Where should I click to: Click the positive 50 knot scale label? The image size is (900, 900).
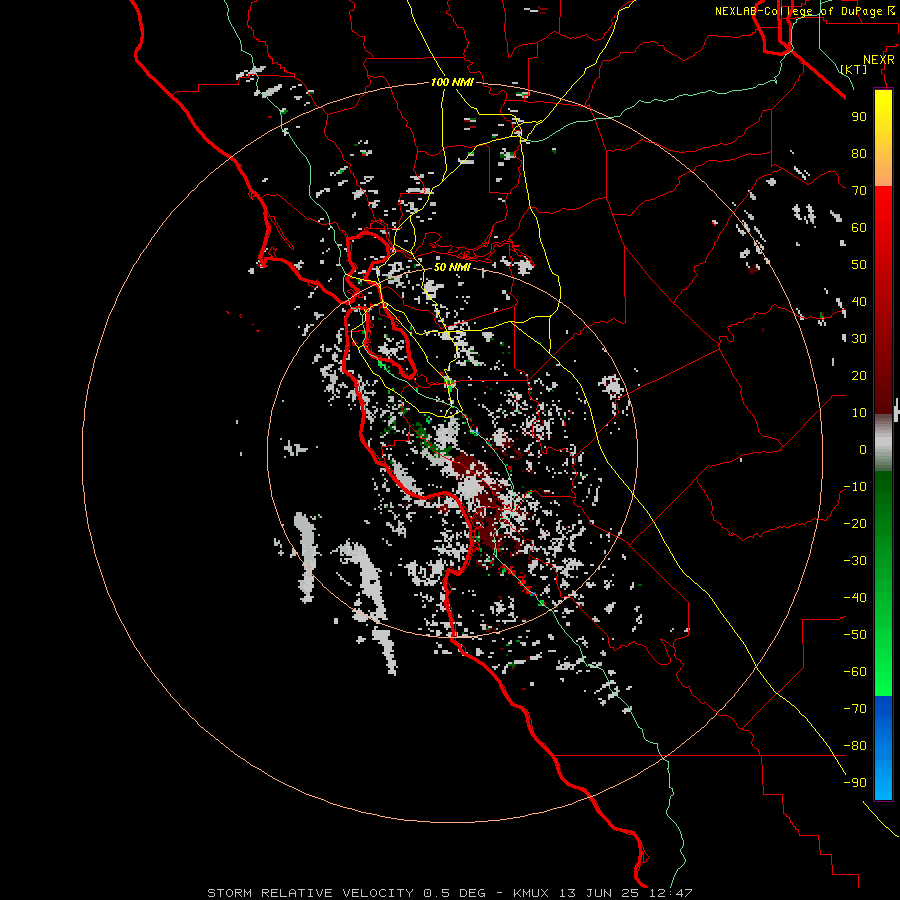[x=859, y=265]
